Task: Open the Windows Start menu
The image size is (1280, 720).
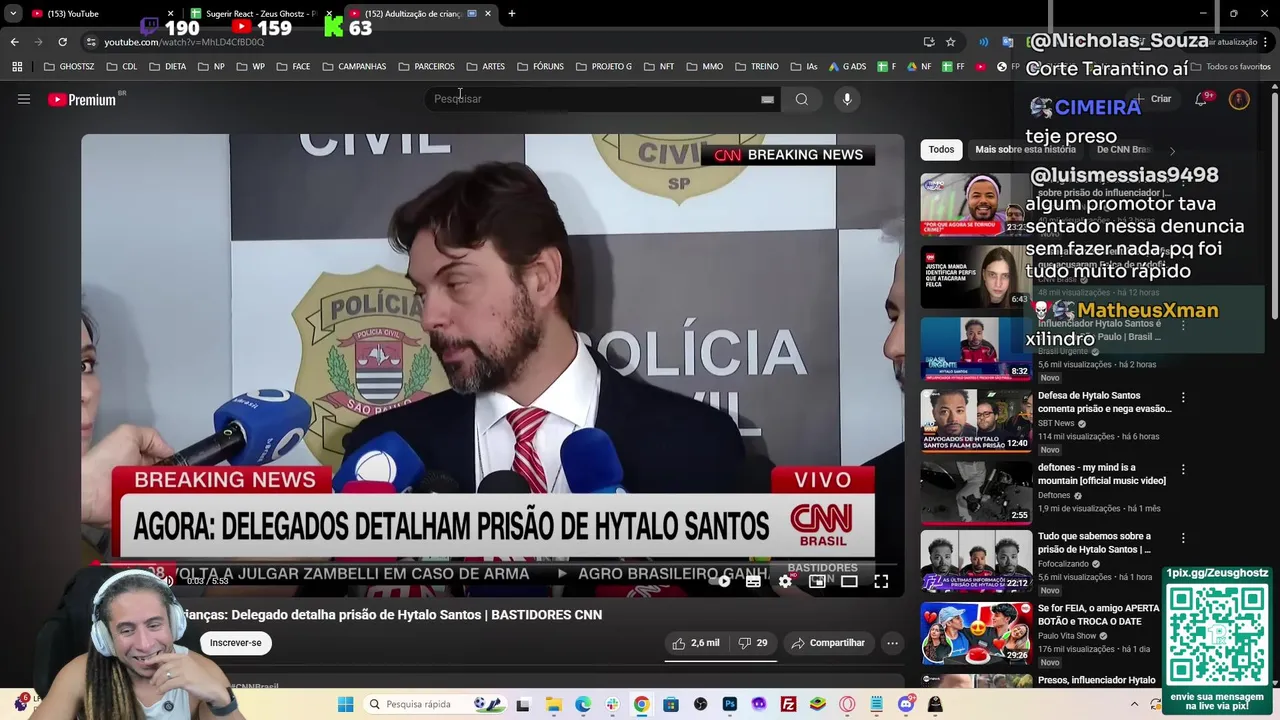Action: click(x=345, y=704)
